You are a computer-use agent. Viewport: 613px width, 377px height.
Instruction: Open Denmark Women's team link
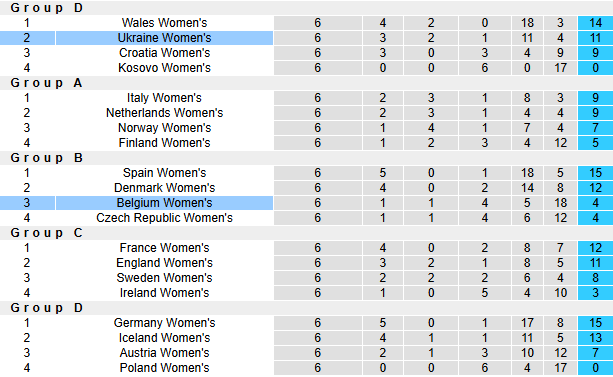(164, 188)
